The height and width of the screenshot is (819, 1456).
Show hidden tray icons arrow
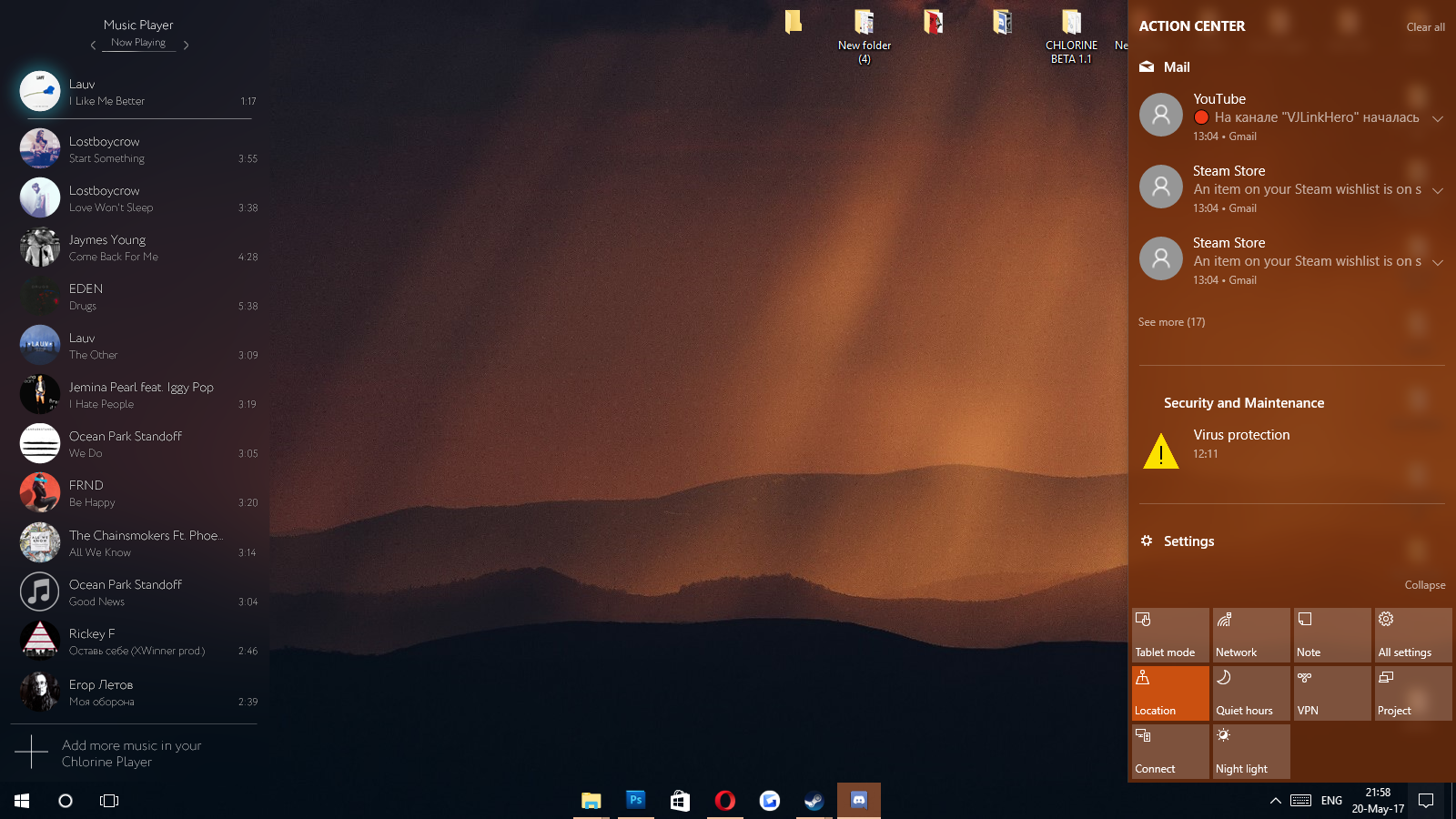pos(1276,801)
